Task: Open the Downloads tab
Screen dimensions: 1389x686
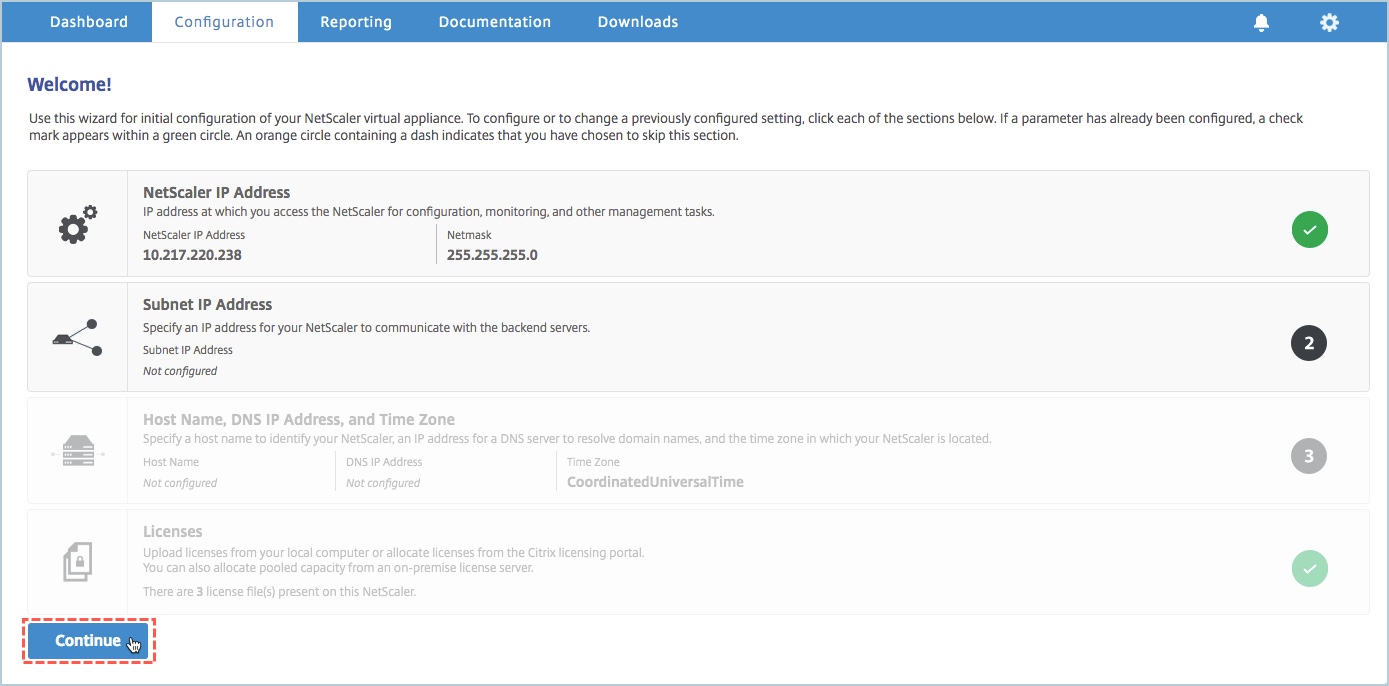Action: 638,22
